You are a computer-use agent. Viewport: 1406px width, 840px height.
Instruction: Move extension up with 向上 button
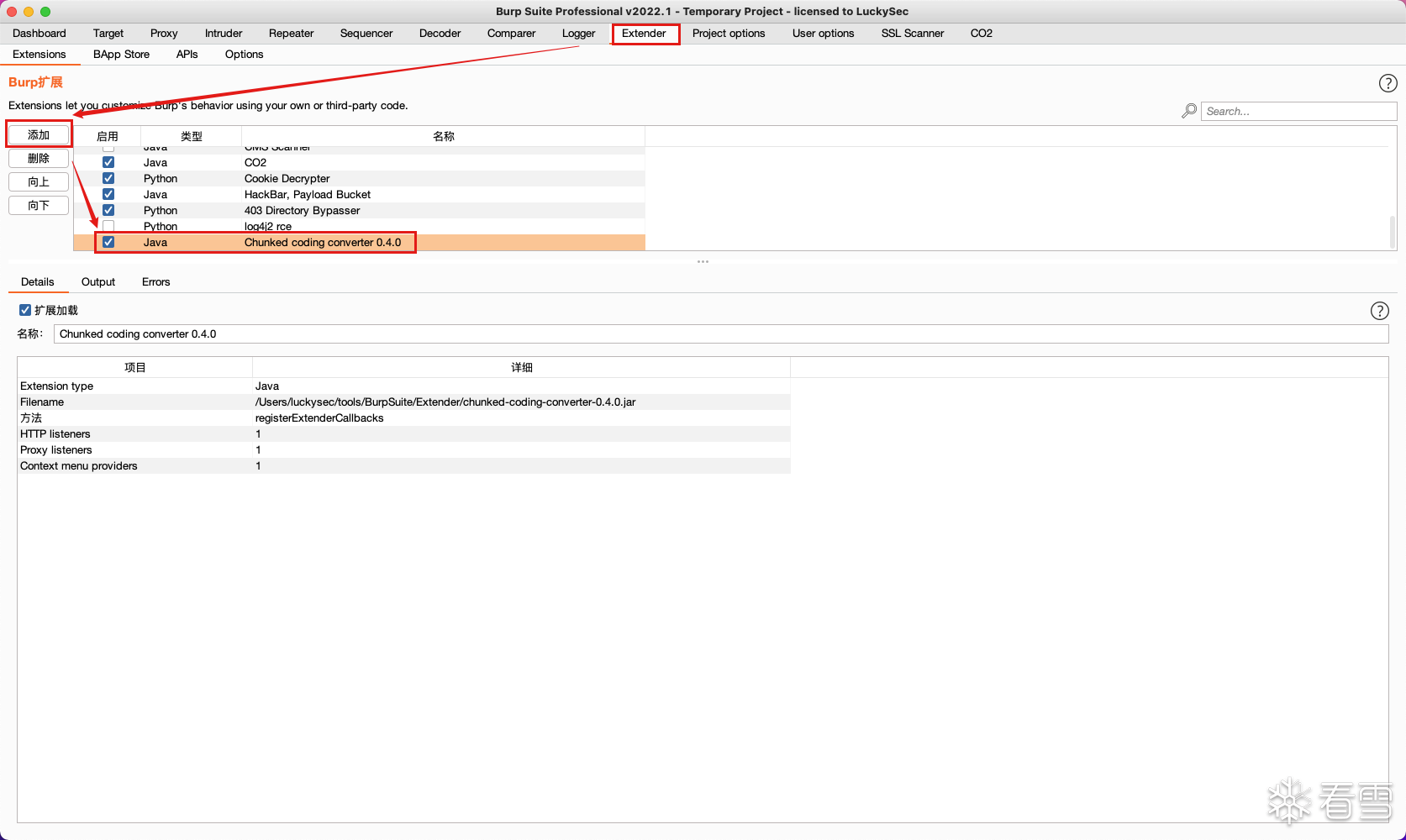(x=39, y=181)
